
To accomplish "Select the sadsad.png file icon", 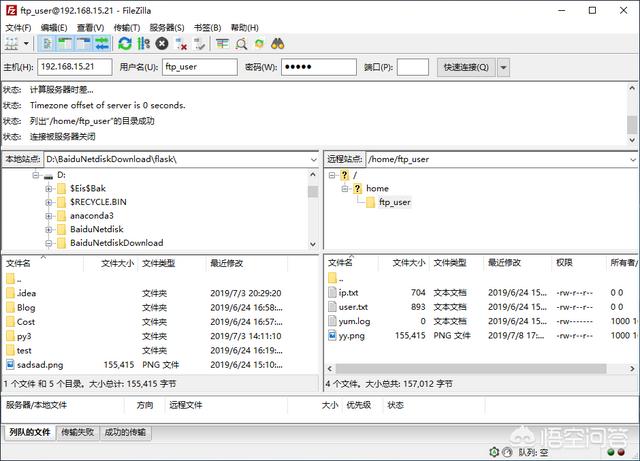I will 10,365.
